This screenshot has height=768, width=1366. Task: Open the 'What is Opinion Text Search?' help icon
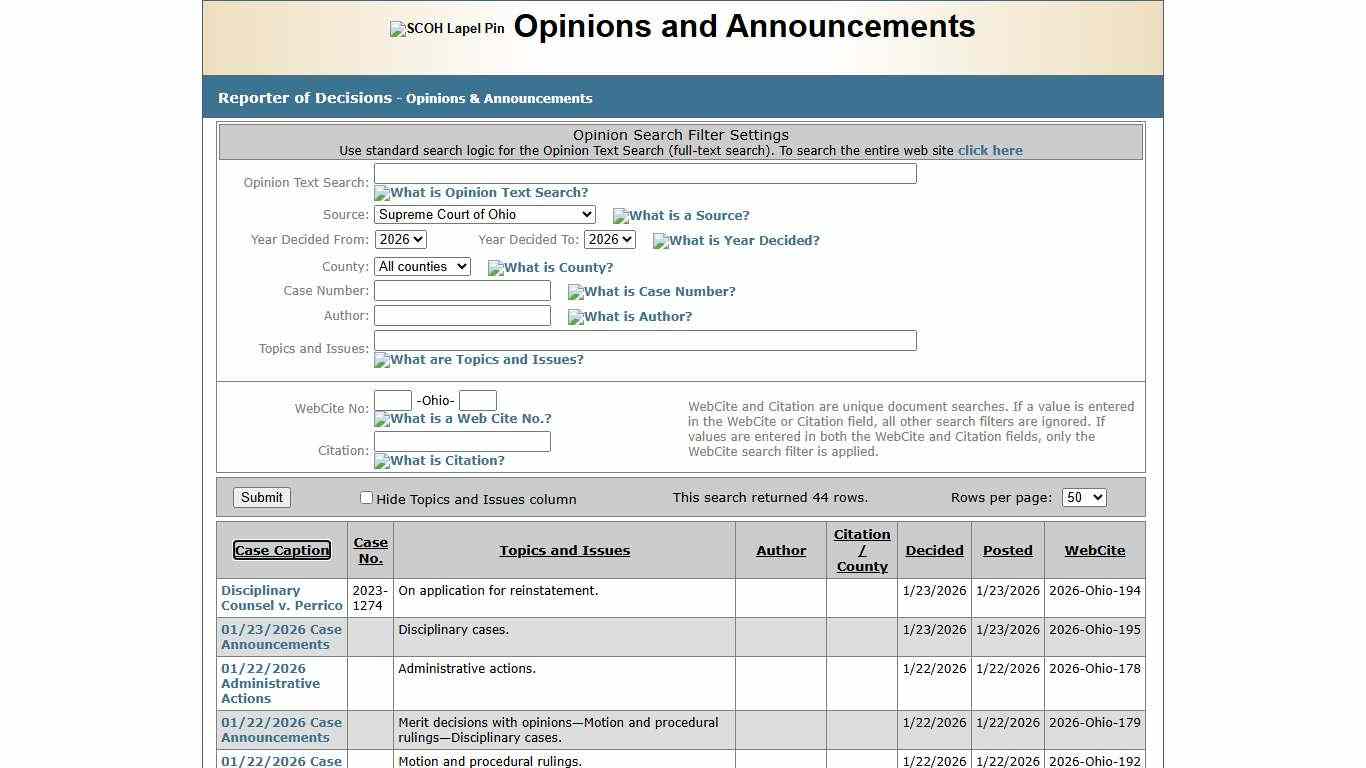pyautogui.click(x=481, y=193)
